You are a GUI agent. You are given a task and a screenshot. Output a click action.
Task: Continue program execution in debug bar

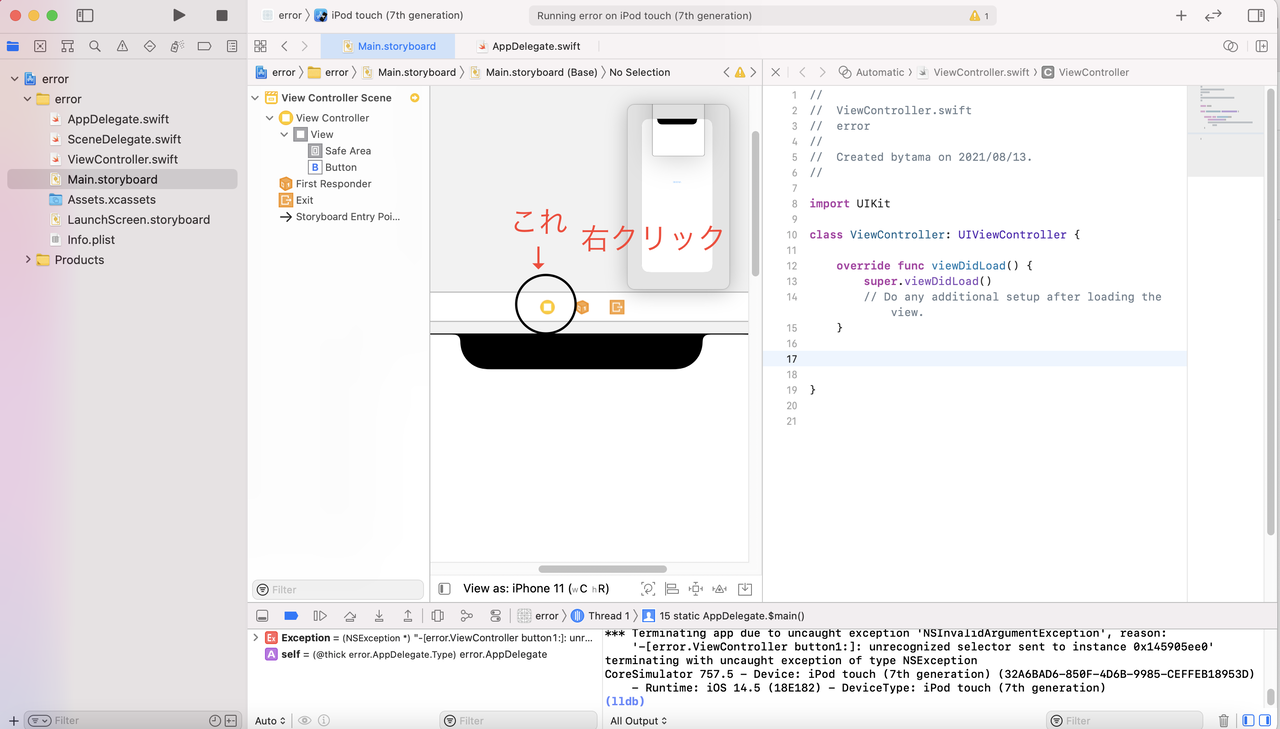pyautogui.click(x=319, y=615)
